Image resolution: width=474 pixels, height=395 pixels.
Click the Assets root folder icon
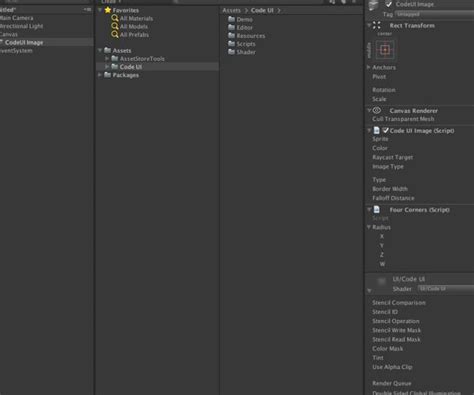pos(107,50)
